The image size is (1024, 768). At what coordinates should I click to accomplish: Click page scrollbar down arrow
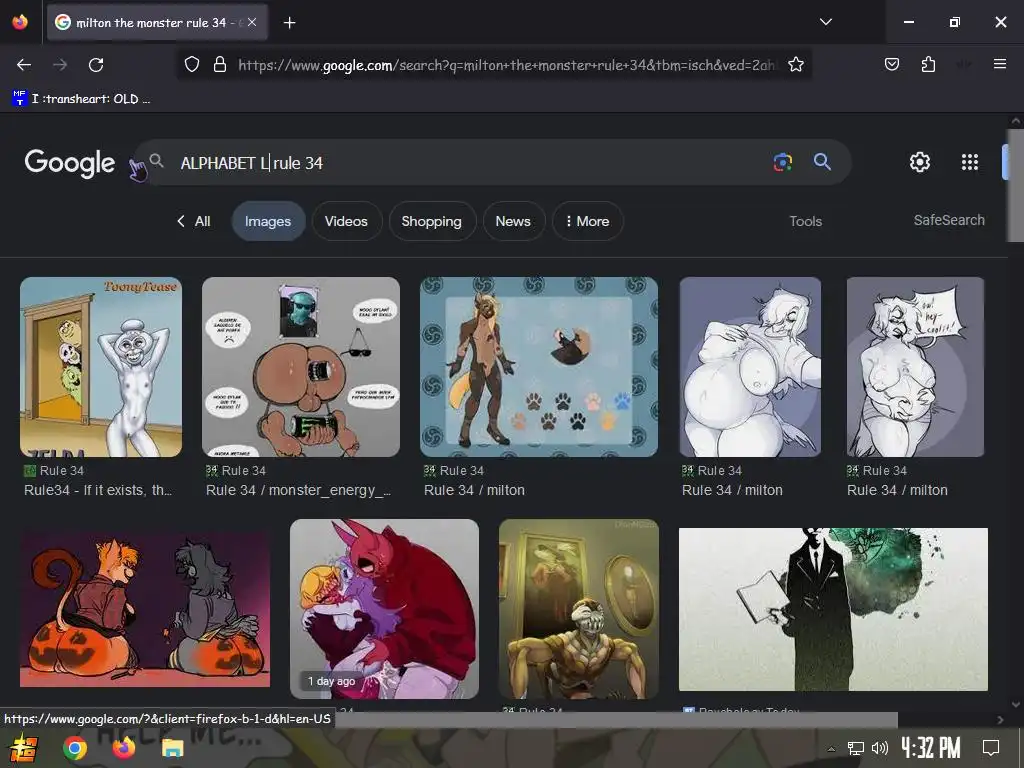click(1016, 705)
